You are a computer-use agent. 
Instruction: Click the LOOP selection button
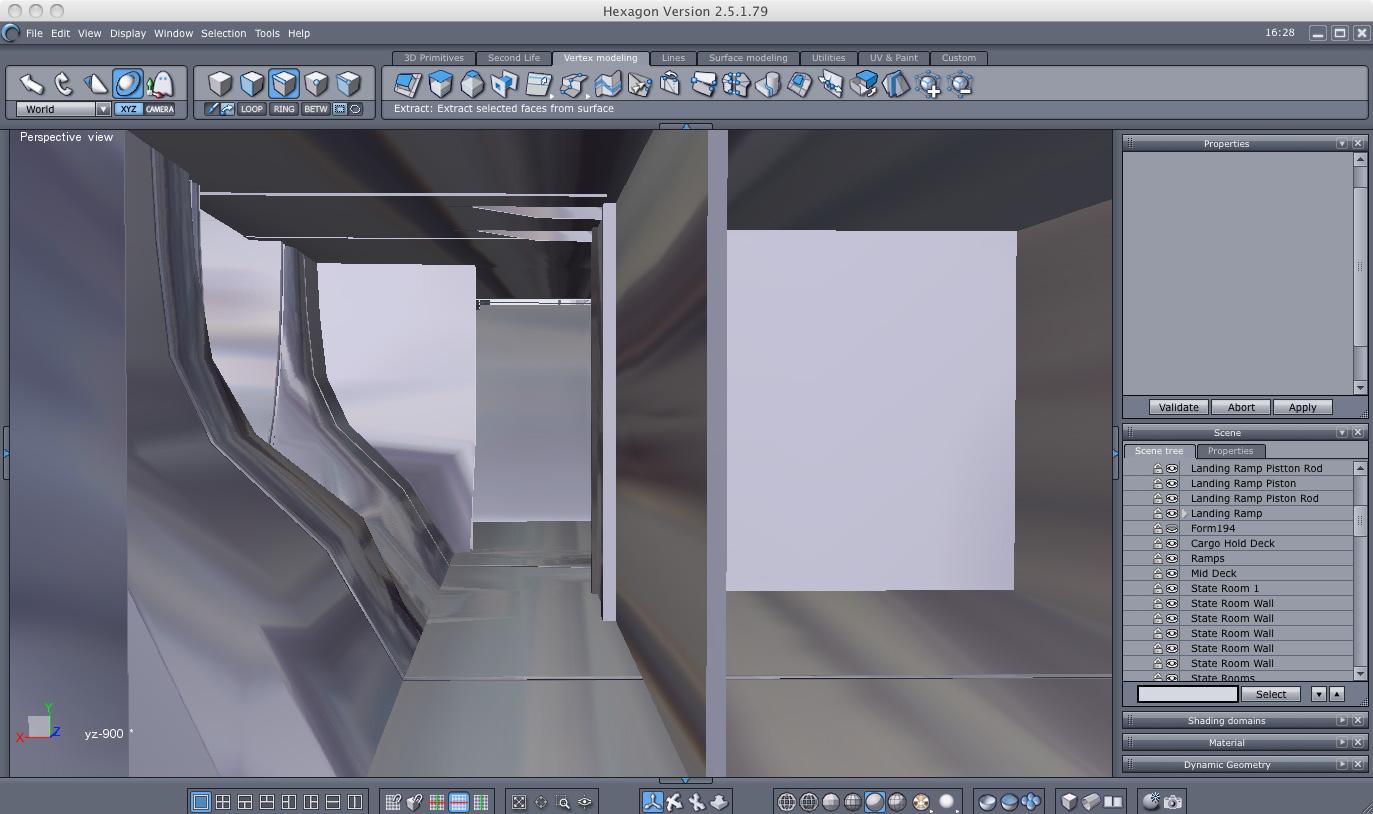pyautogui.click(x=252, y=109)
